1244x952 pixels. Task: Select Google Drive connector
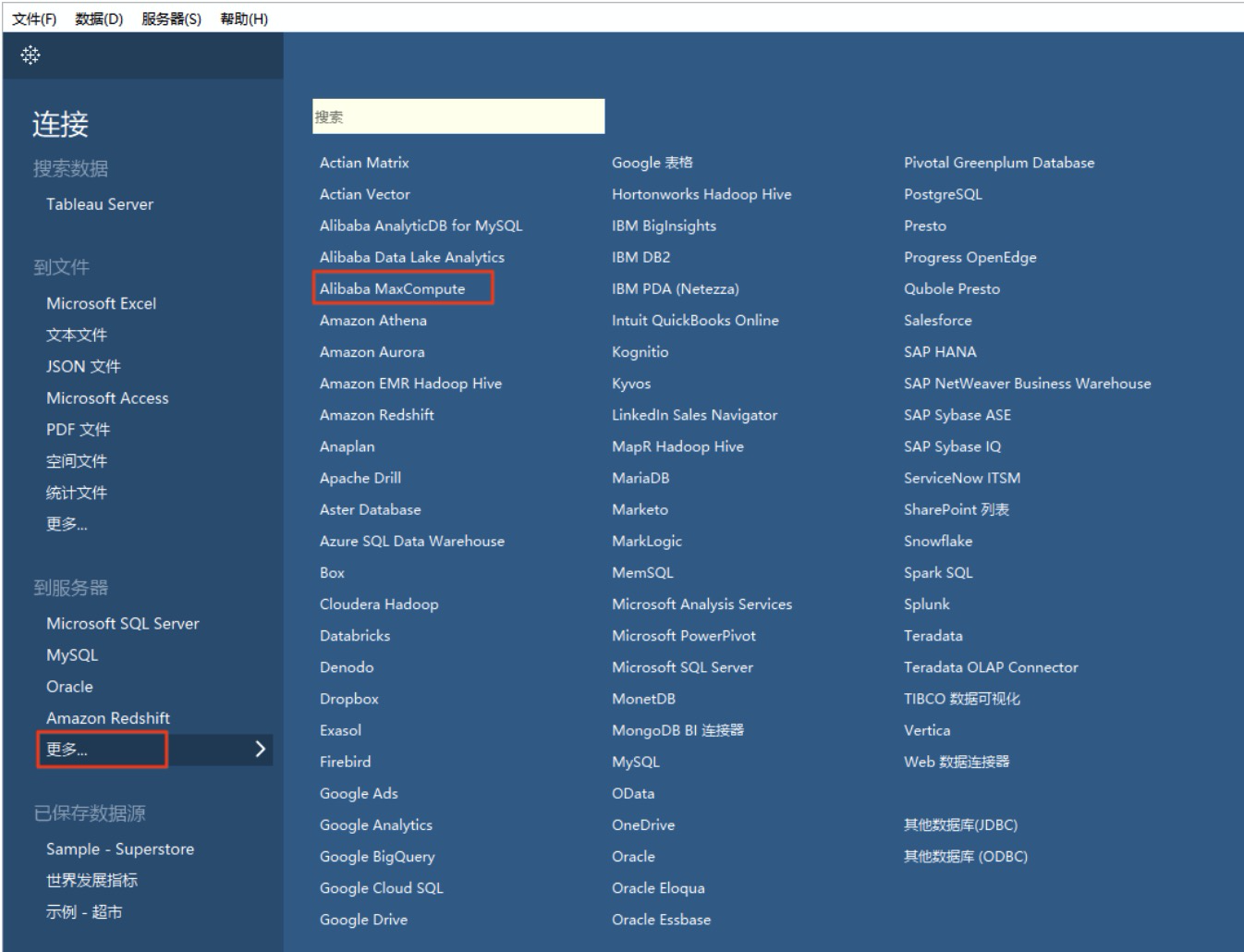tap(363, 919)
